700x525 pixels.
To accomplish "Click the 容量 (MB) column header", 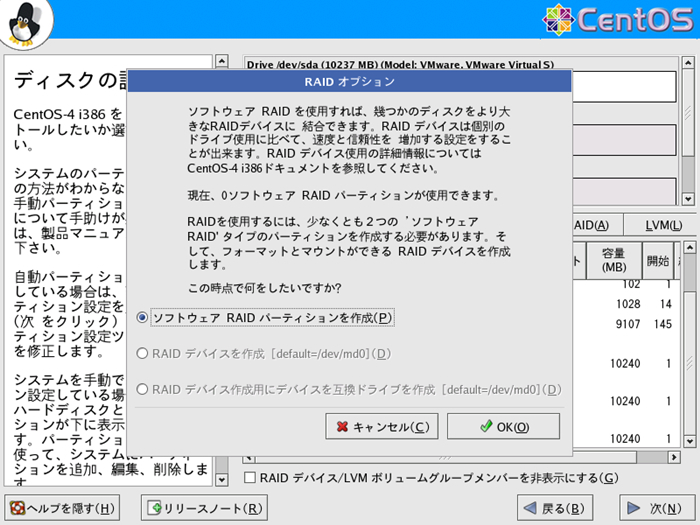I will click(614, 261).
